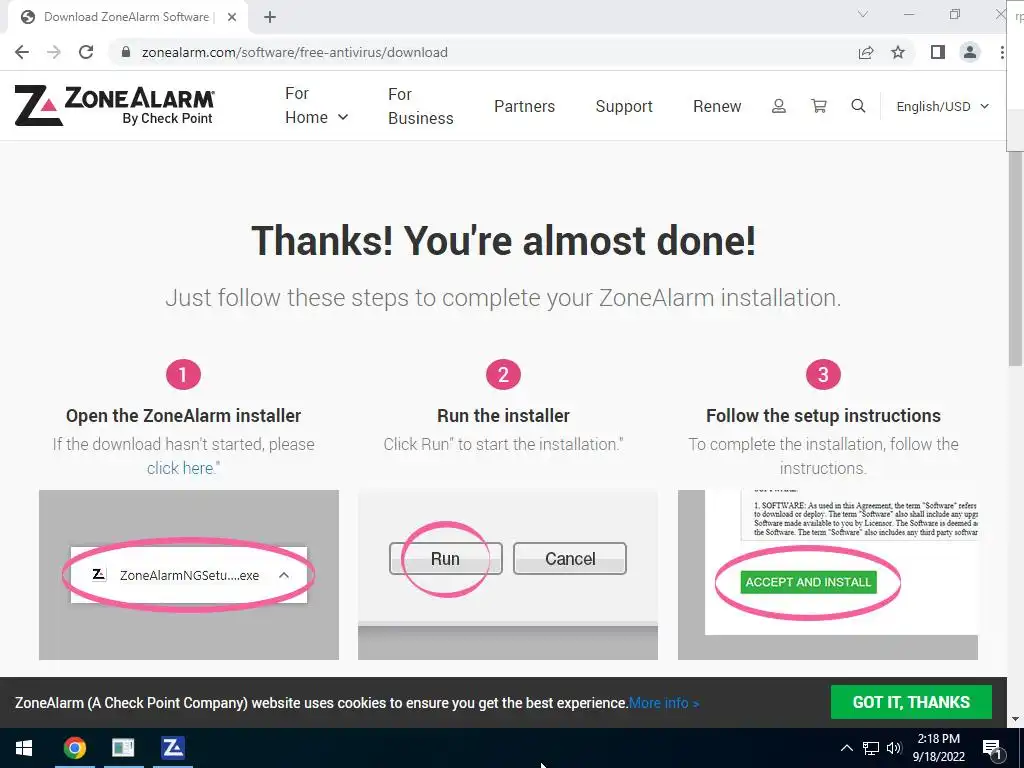Click 'Follow the setup instructions' step title
The width and height of the screenshot is (1024, 768).
click(824, 415)
